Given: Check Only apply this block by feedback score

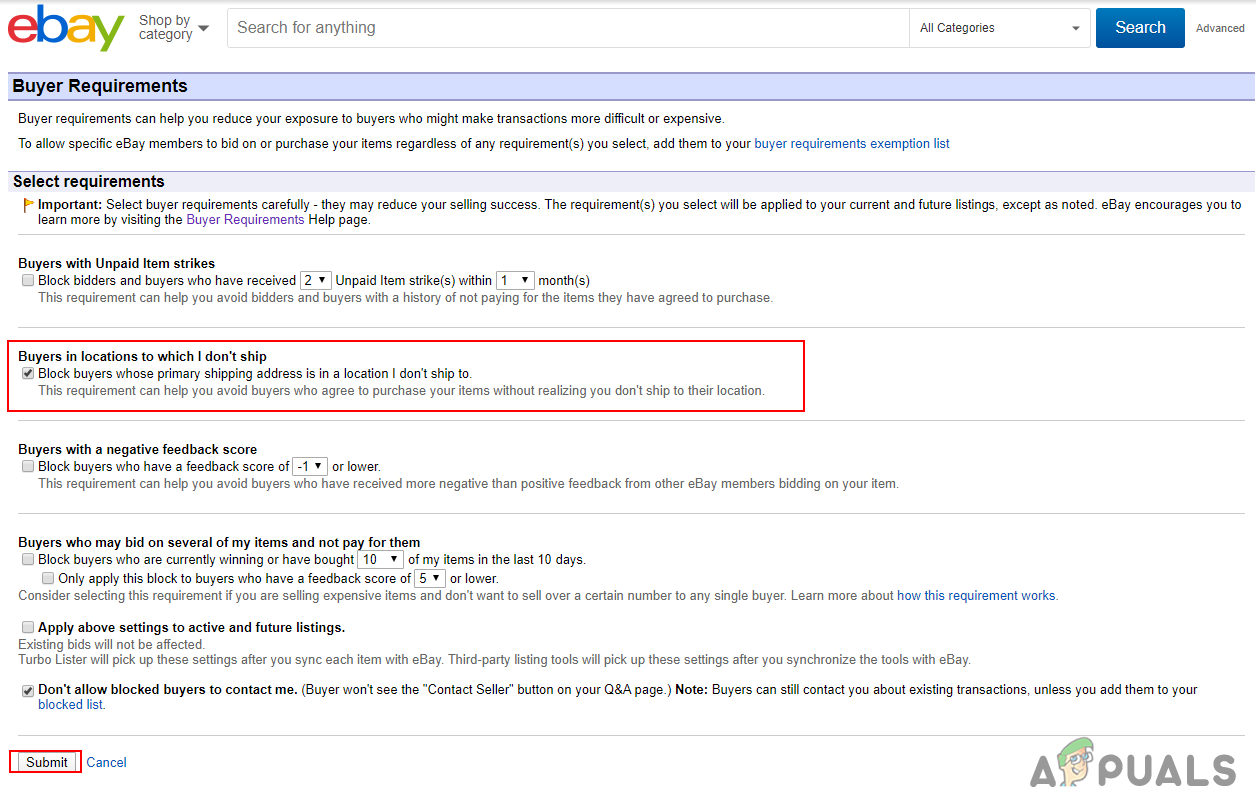Looking at the screenshot, I should [48, 579].
